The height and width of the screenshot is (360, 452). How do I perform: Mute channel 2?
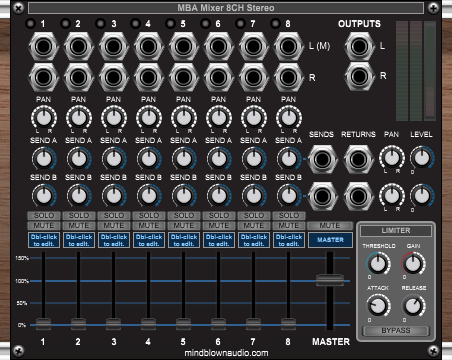click(79, 226)
